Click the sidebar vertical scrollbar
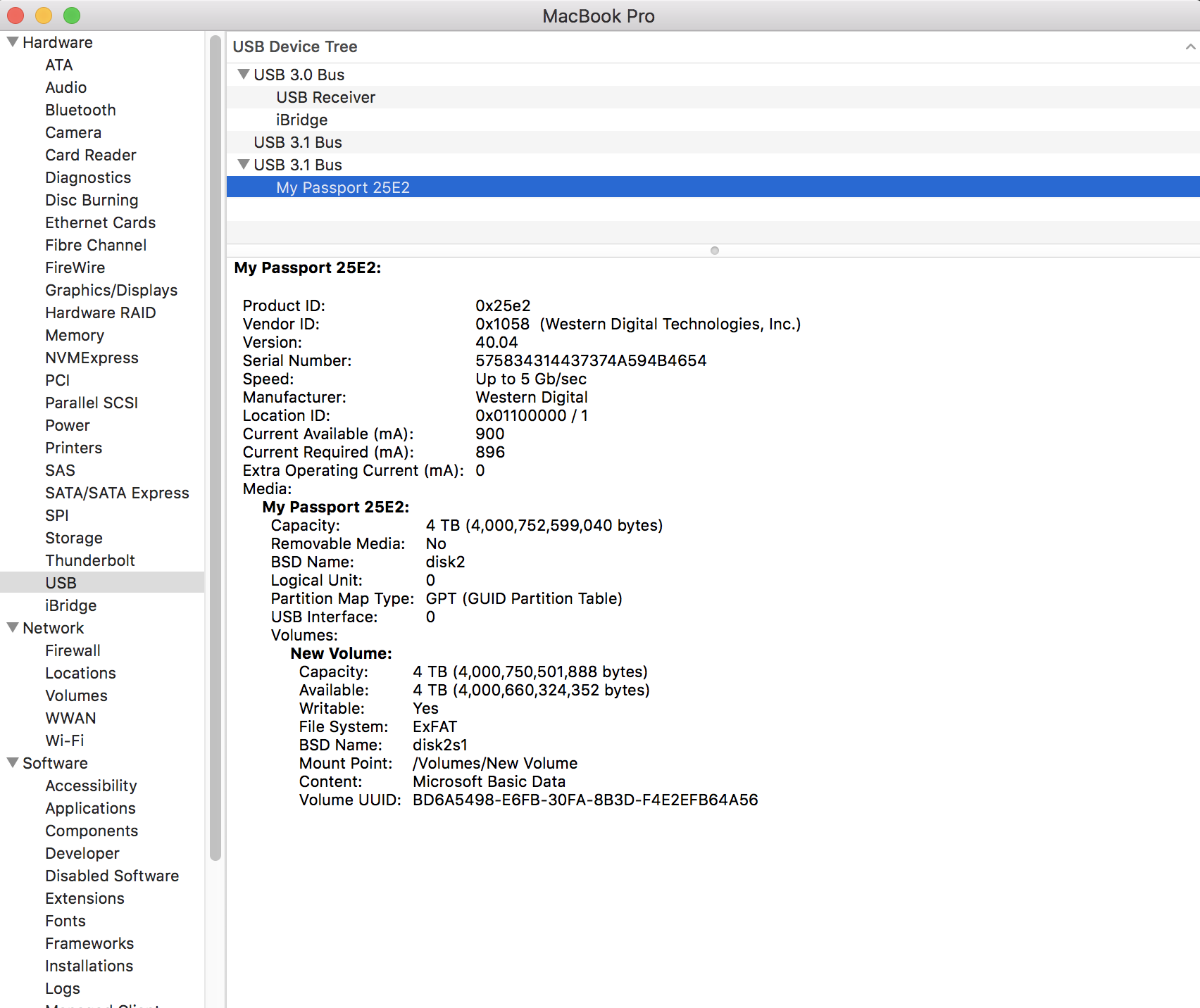The image size is (1200, 1008). point(215,448)
